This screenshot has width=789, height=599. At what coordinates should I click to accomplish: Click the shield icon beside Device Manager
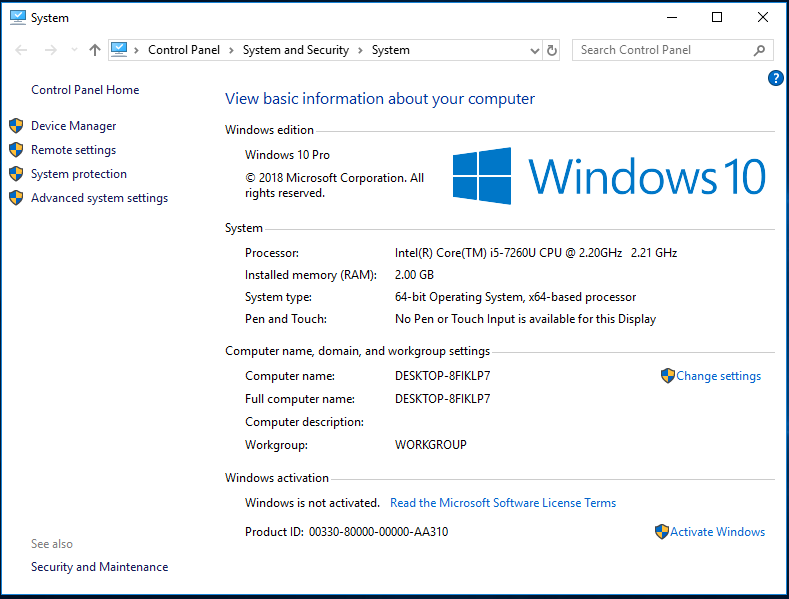point(16,125)
